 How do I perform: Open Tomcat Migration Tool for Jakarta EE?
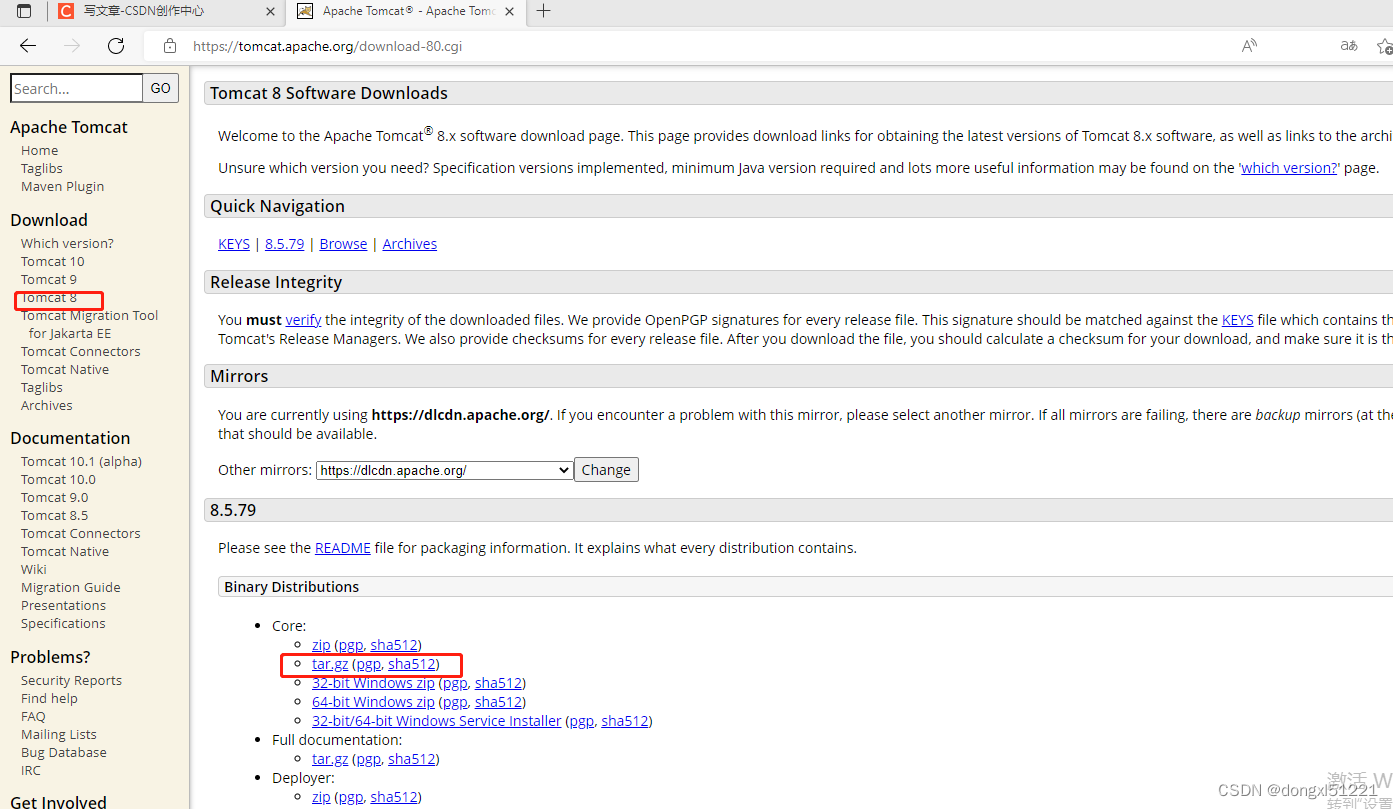pyautogui.click(x=89, y=324)
